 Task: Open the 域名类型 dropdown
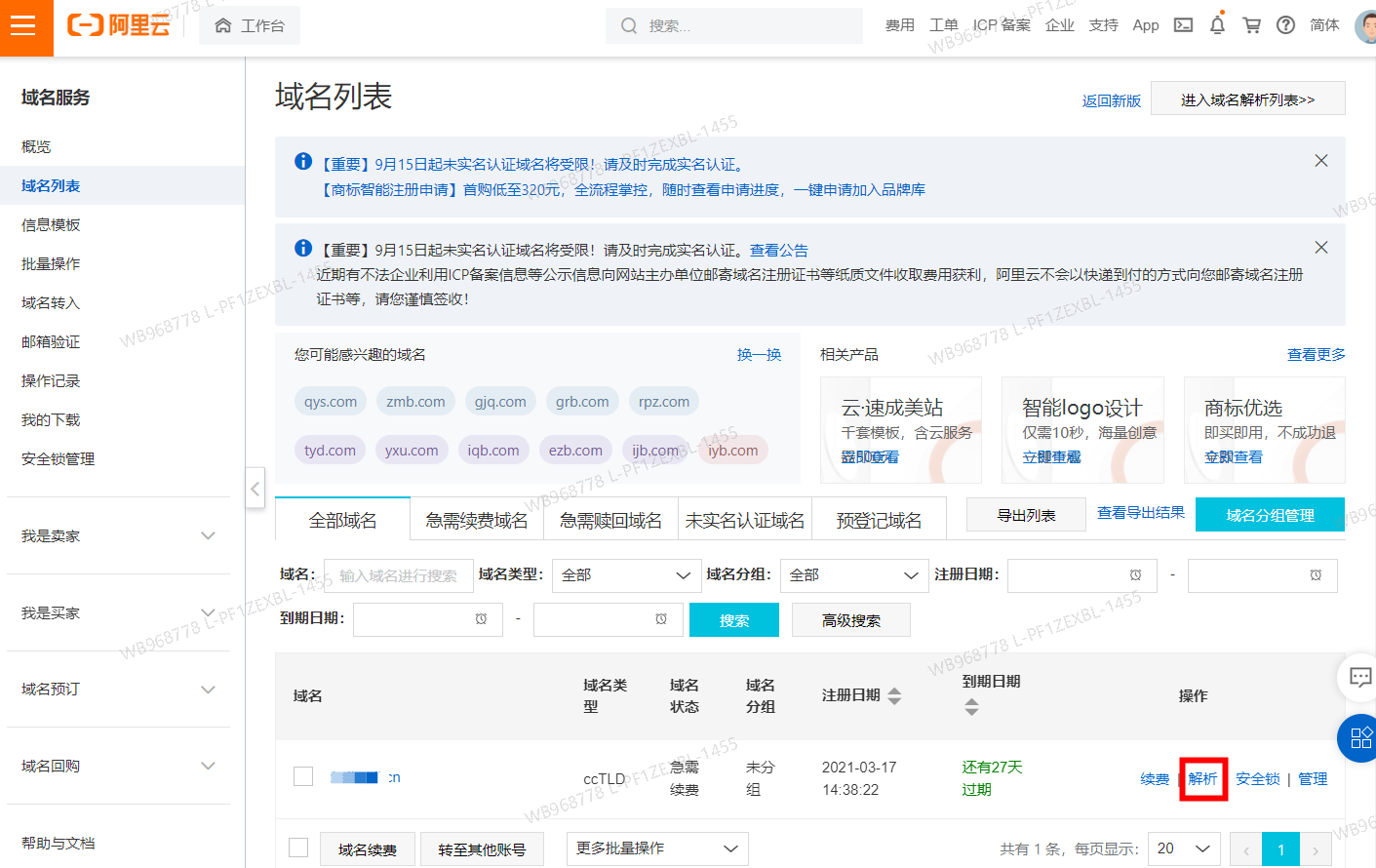(x=626, y=575)
